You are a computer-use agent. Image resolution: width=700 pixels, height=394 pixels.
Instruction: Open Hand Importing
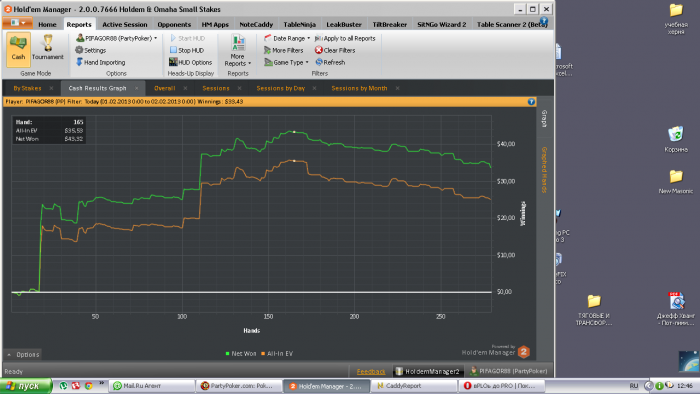tap(100, 62)
